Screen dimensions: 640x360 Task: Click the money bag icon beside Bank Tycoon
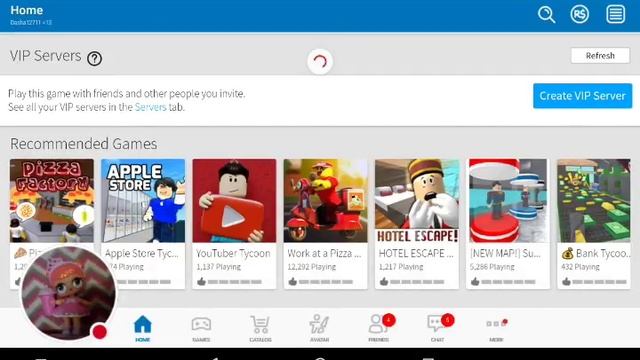tap(567, 253)
